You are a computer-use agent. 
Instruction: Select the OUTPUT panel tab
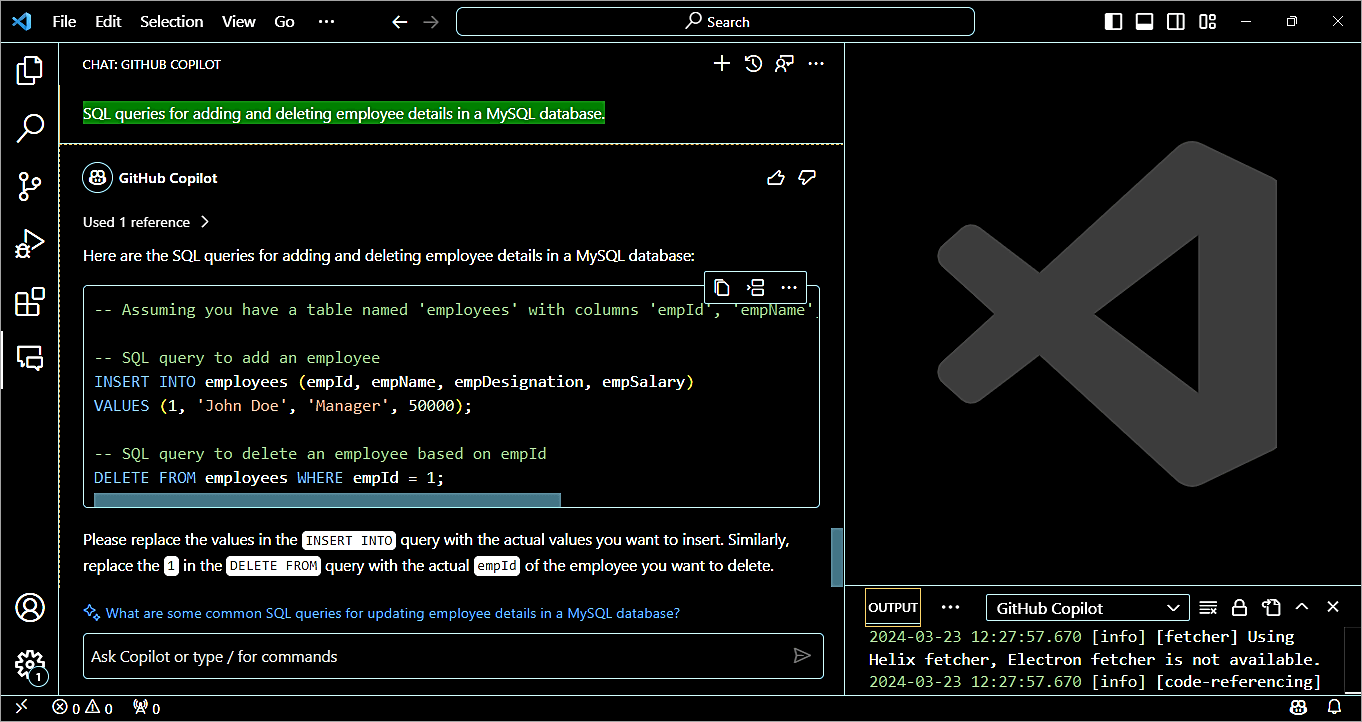click(x=892, y=608)
